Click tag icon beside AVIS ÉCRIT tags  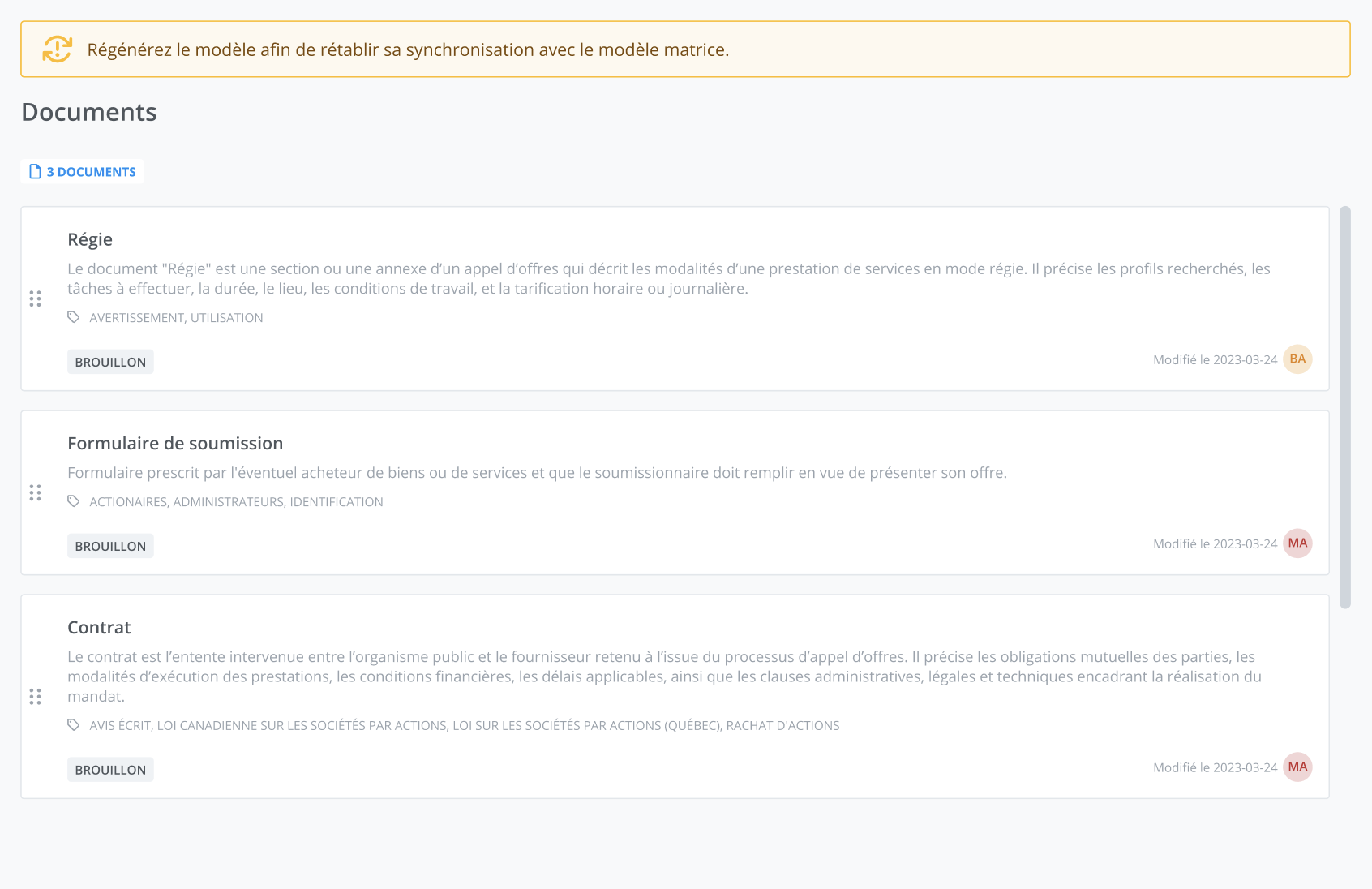click(74, 725)
